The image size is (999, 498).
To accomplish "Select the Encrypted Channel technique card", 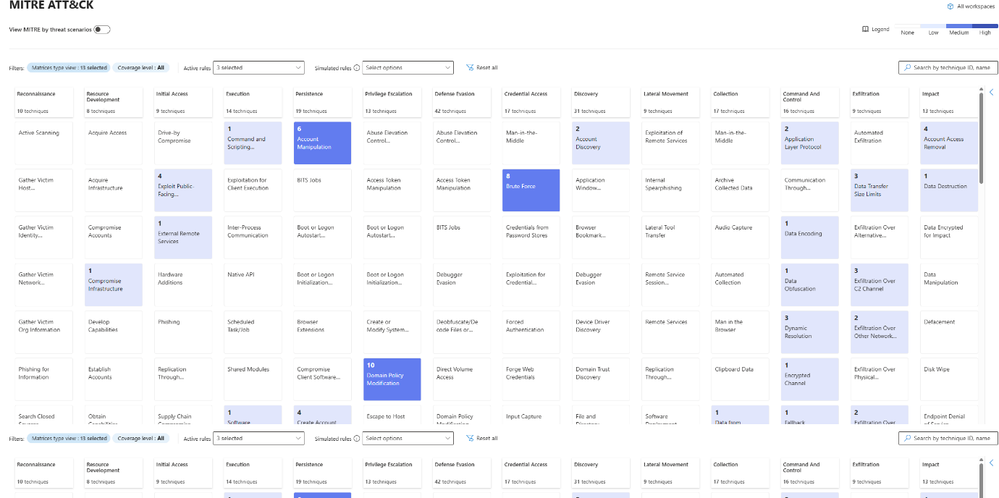I will point(810,380).
